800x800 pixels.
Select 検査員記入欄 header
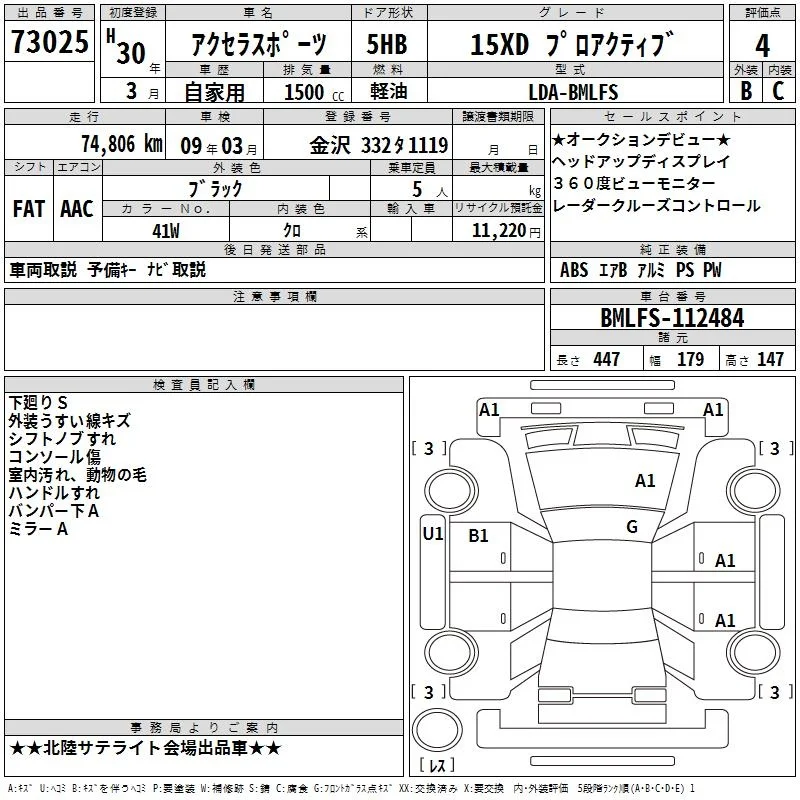point(204,385)
